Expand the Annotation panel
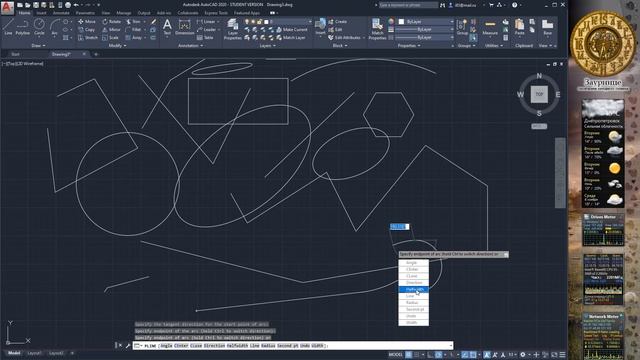The image size is (640, 360). [x=191, y=46]
